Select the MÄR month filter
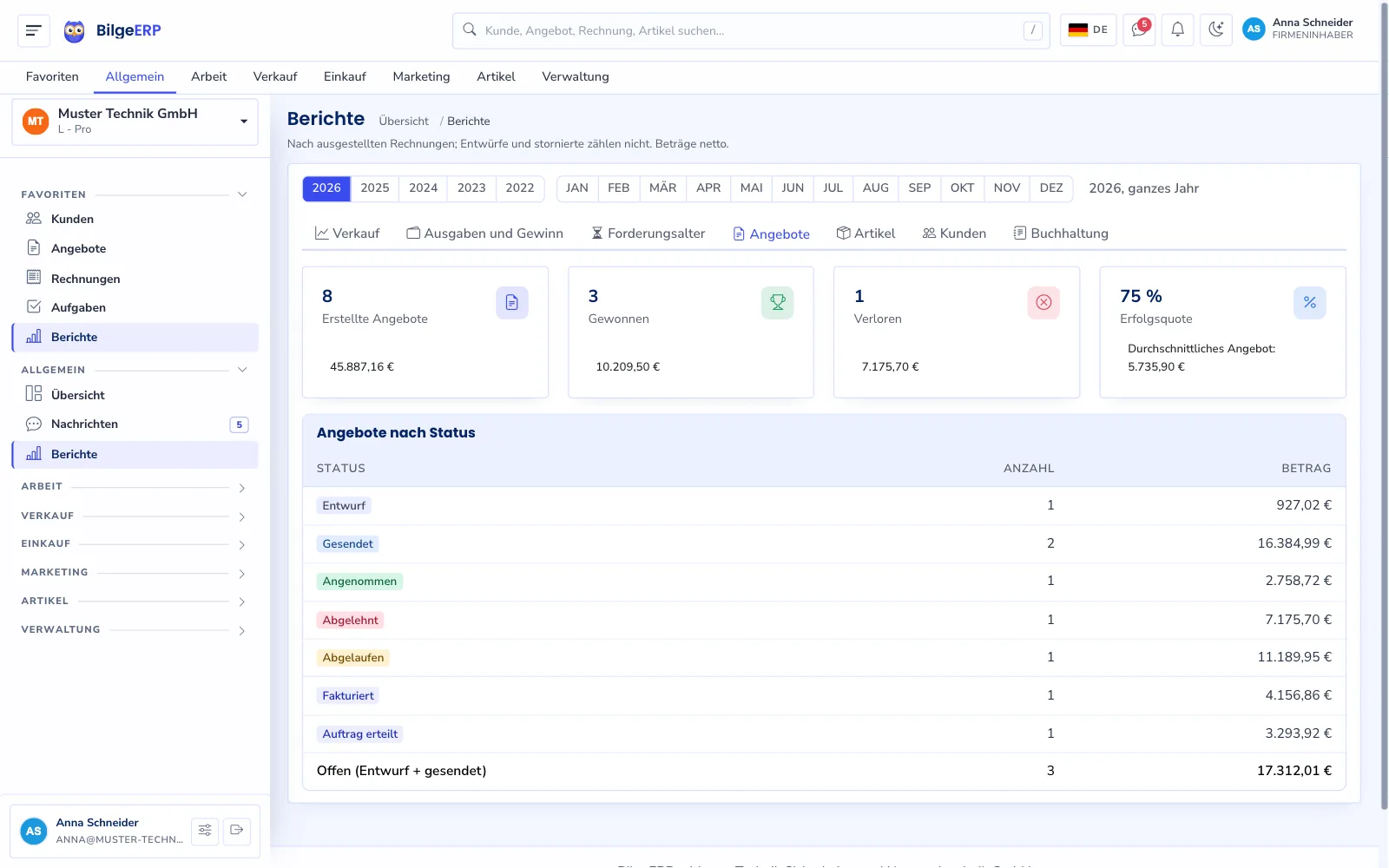 (662, 188)
